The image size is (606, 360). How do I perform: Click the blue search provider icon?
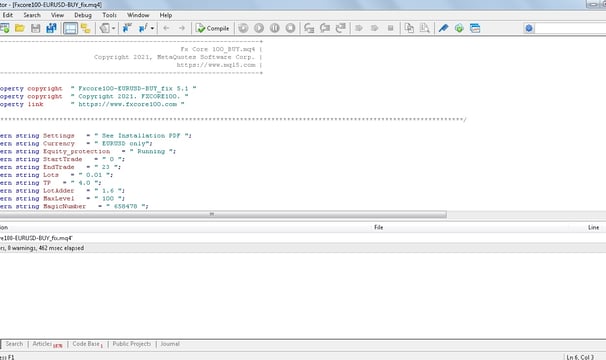point(529,28)
